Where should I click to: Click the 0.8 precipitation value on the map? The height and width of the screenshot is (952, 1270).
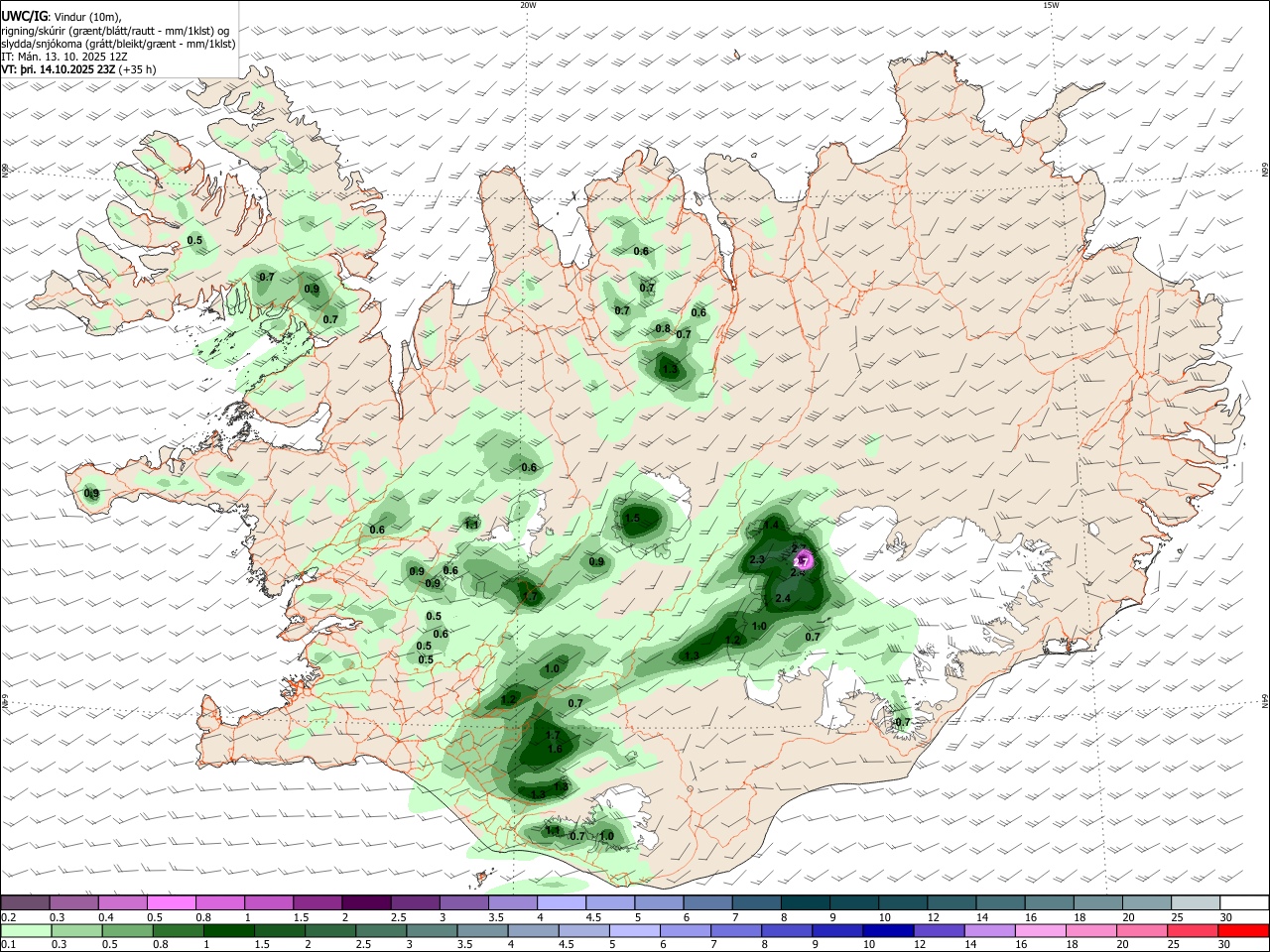(663, 329)
